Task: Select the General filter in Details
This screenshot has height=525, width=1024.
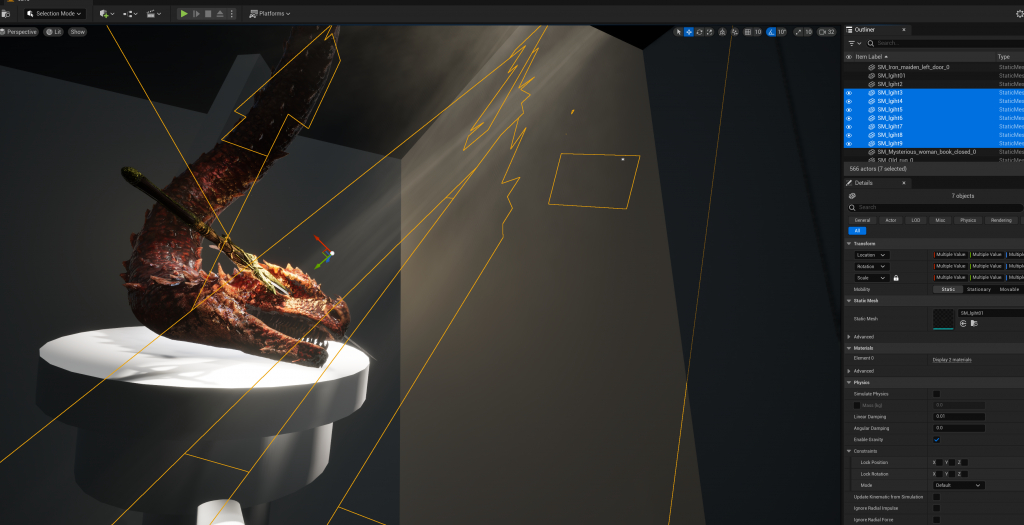Action: 862,221
